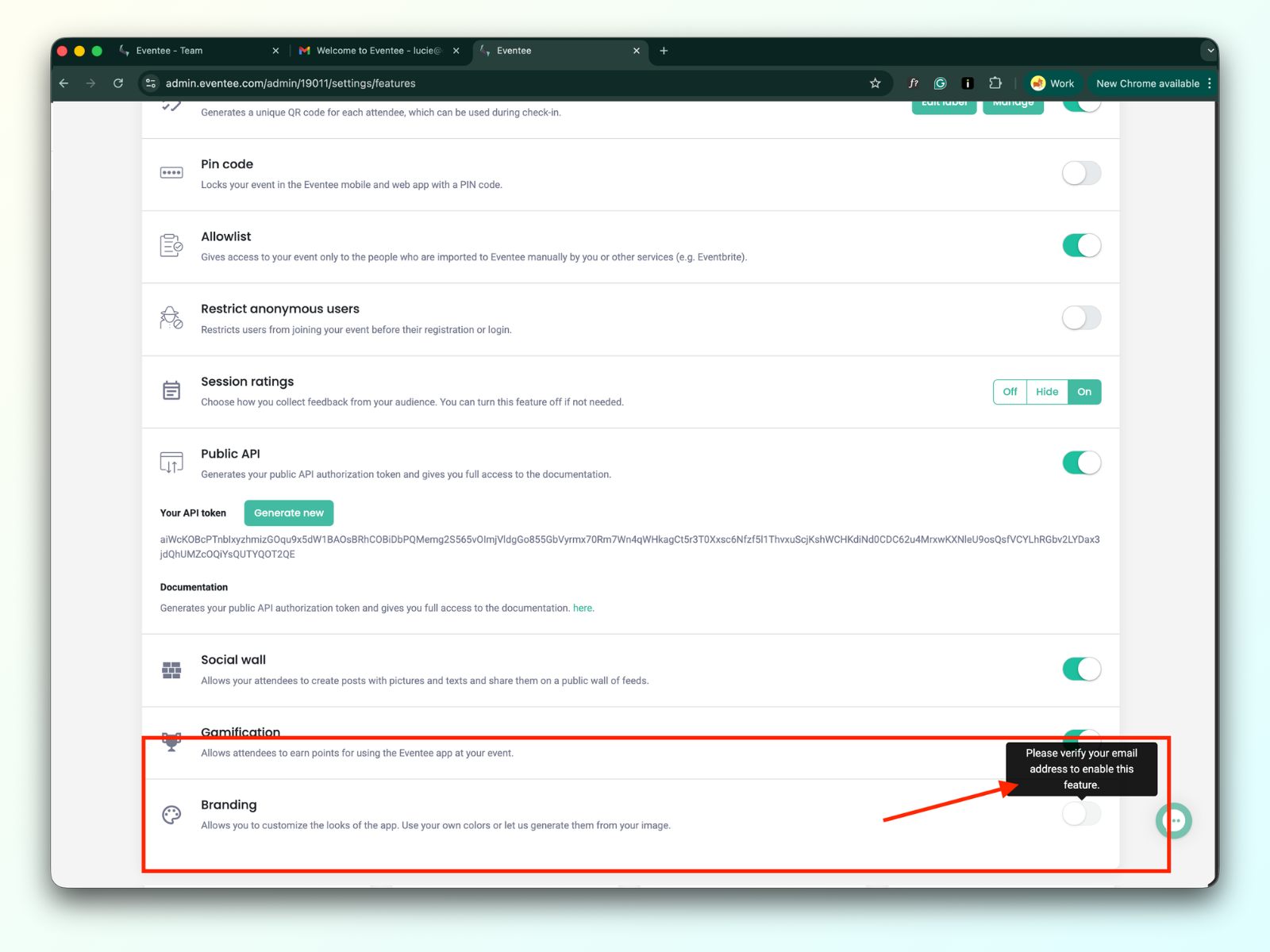Click the black square 'i' extension icon

(968, 83)
